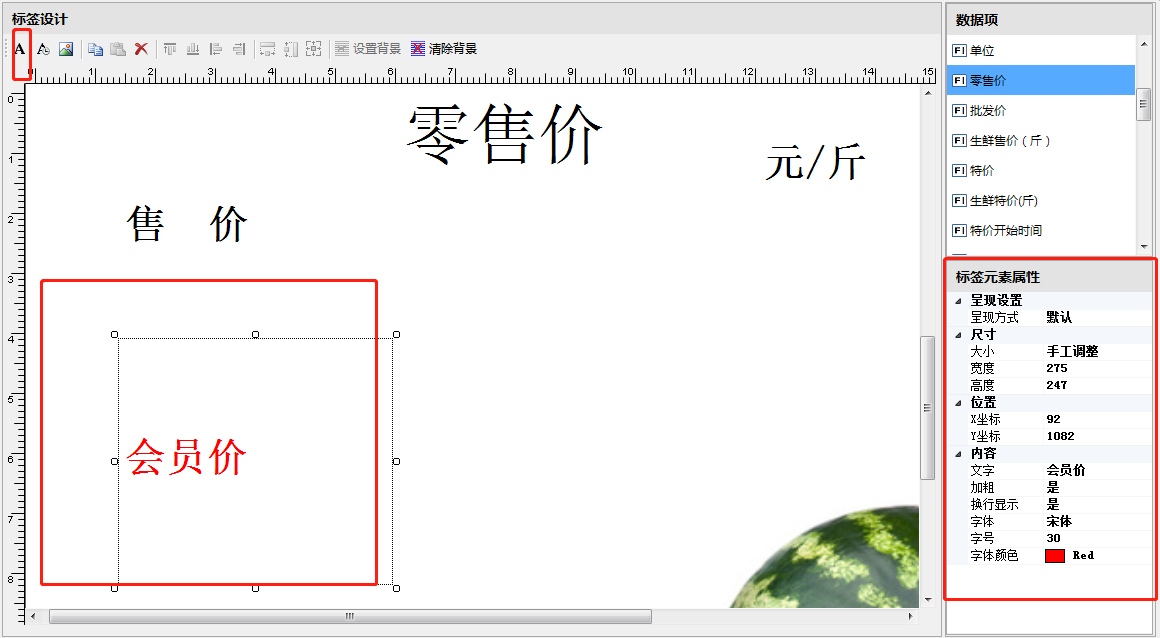1160x638 pixels.
Task: Select 特价 data item
Action: [1040, 170]
